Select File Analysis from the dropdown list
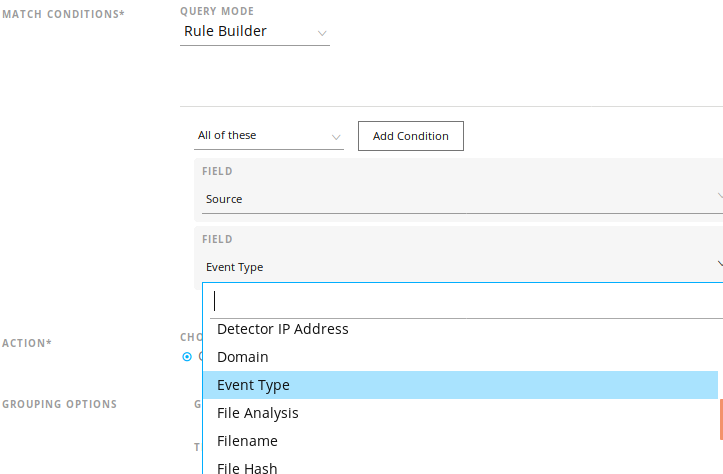 click(x=258, y=413)
